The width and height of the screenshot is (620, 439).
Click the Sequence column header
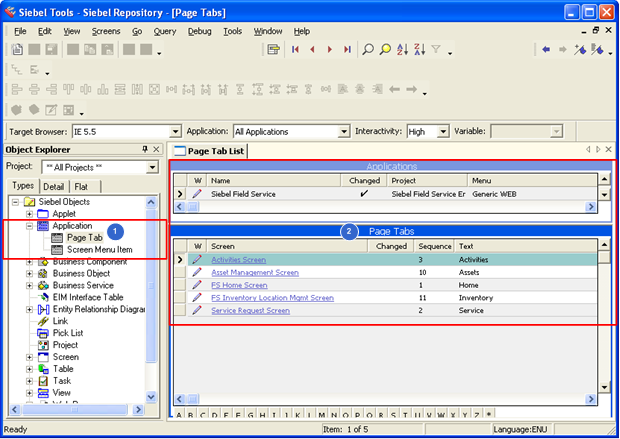[435, 246]
